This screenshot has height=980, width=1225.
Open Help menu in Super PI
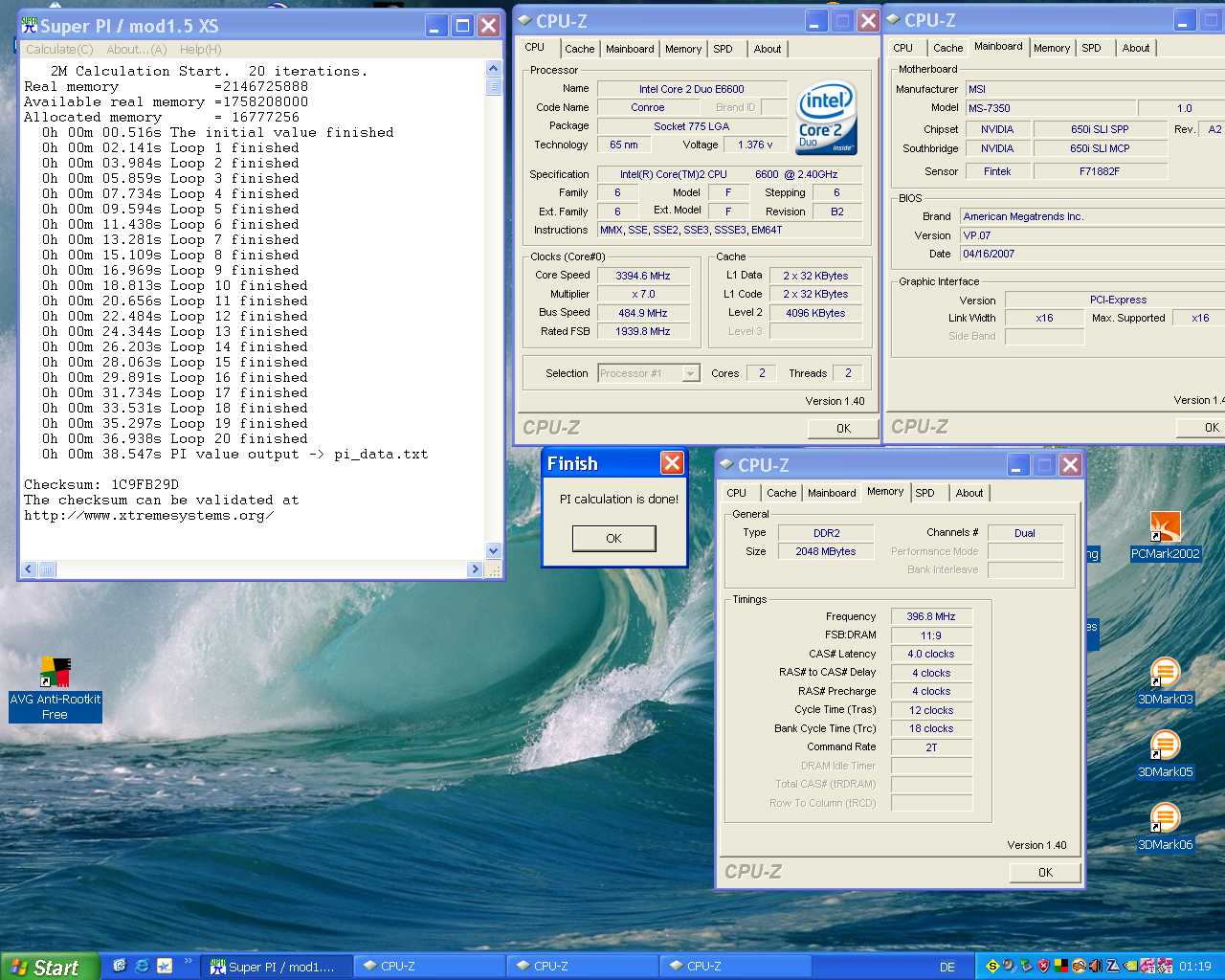(x=200, y=49)
